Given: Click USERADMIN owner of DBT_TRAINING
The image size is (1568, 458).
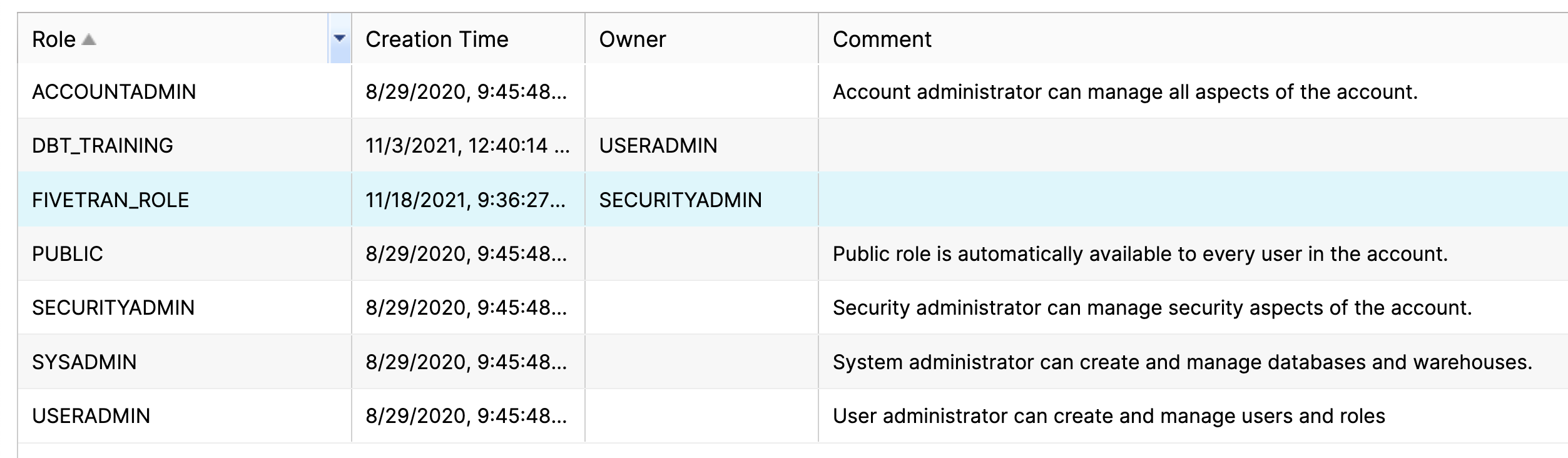Looking at the screenshot, I should [x=658, y=145].
